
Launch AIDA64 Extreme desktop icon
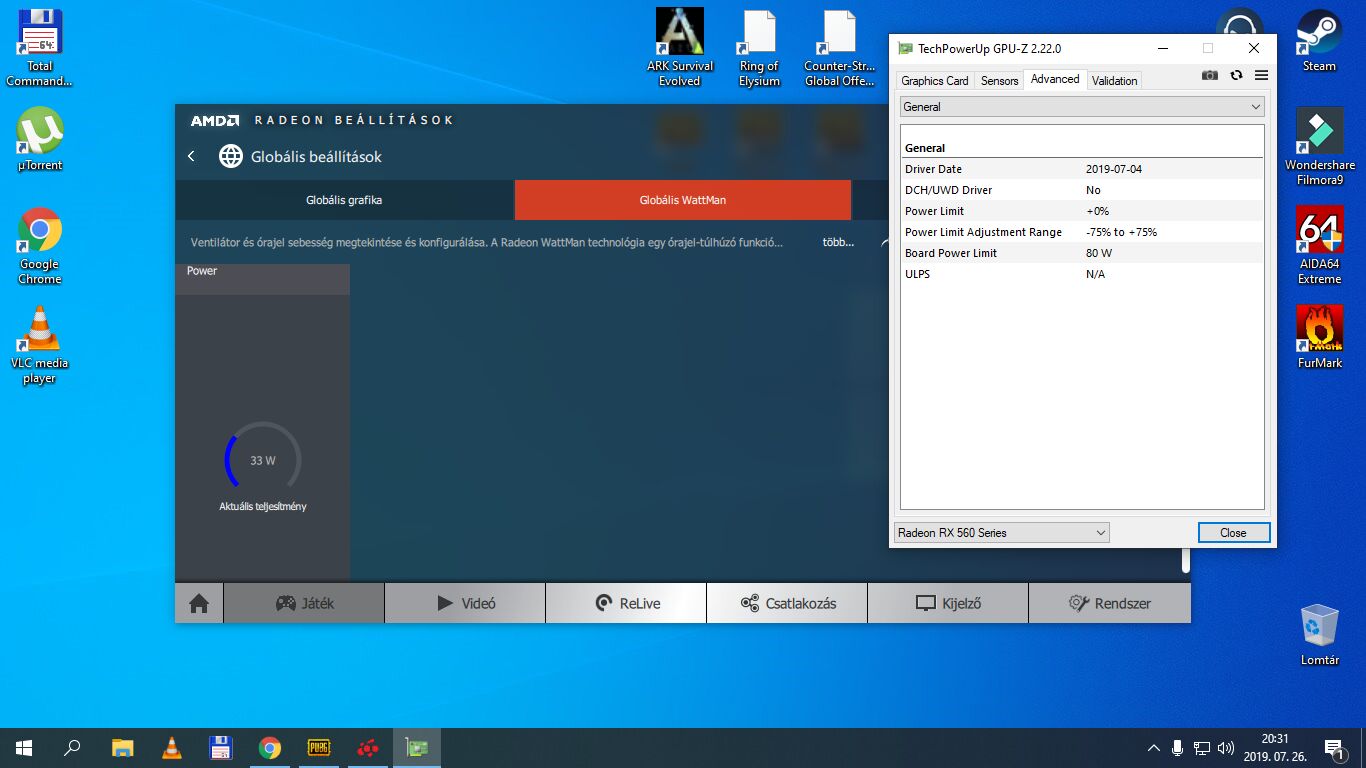(x=1319, y=246)
